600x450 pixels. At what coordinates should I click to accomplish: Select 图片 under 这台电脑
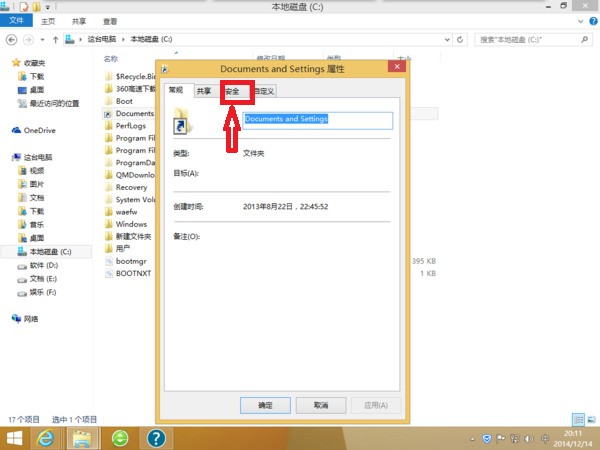point(31,184)
